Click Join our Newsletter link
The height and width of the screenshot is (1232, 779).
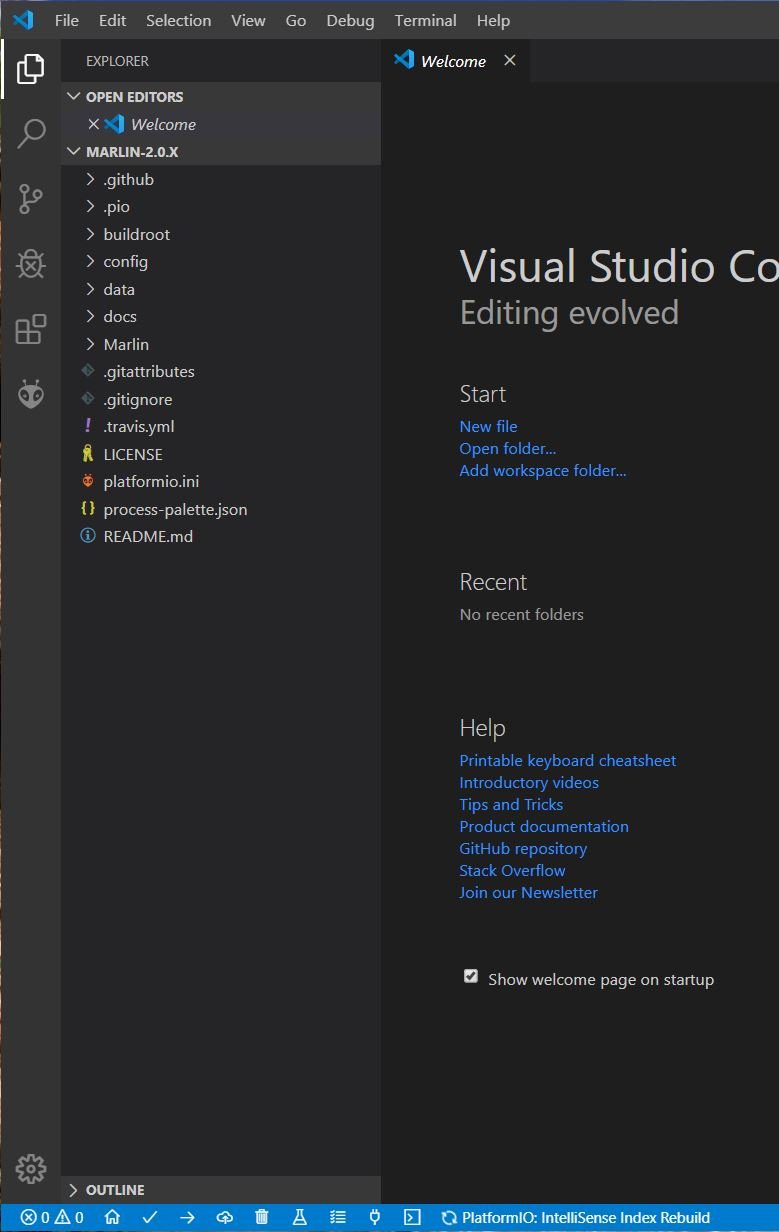[528, 892]
